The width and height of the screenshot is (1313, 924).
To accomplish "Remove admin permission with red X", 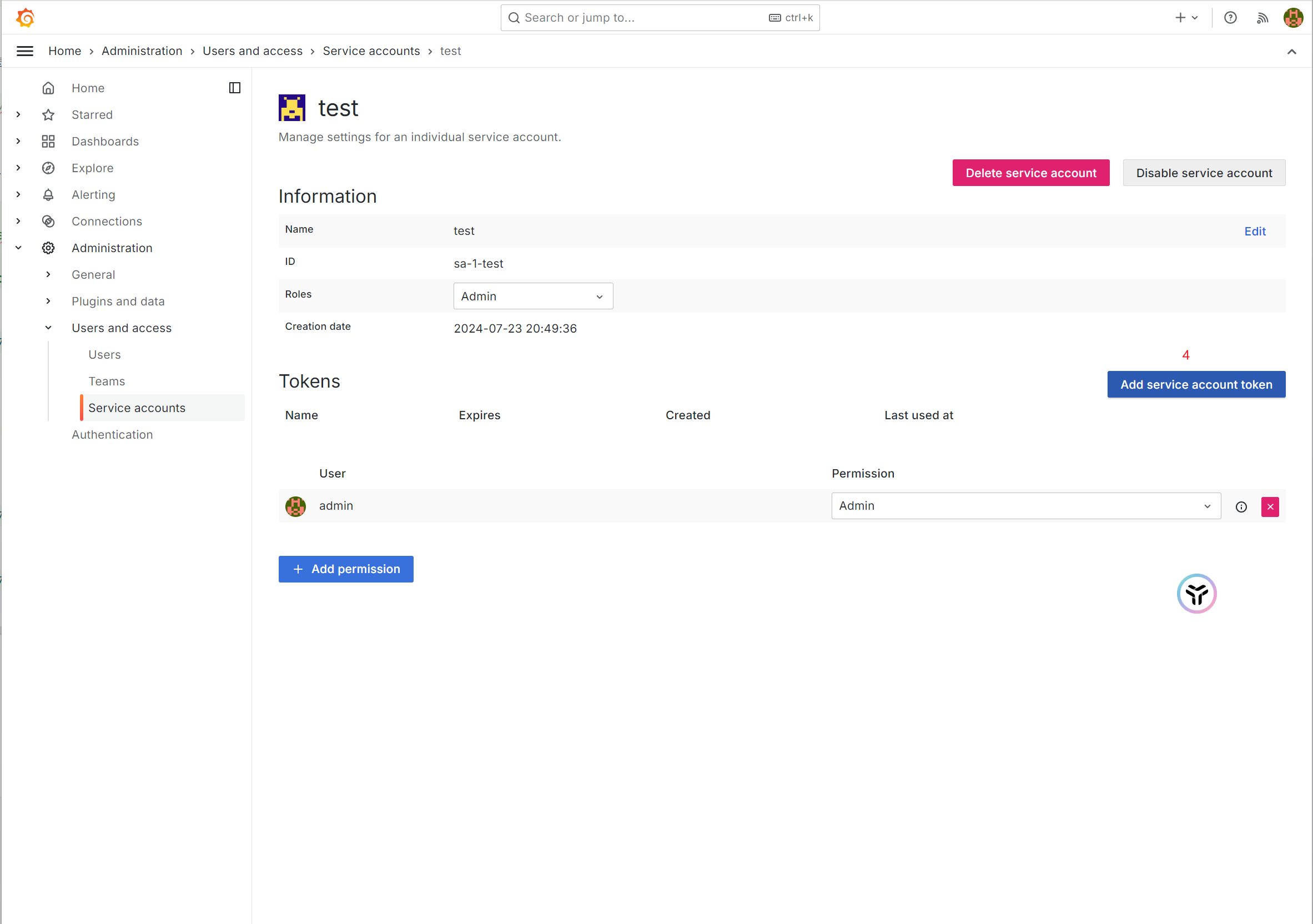I will pyautogui.click(x=1270, y=506).
